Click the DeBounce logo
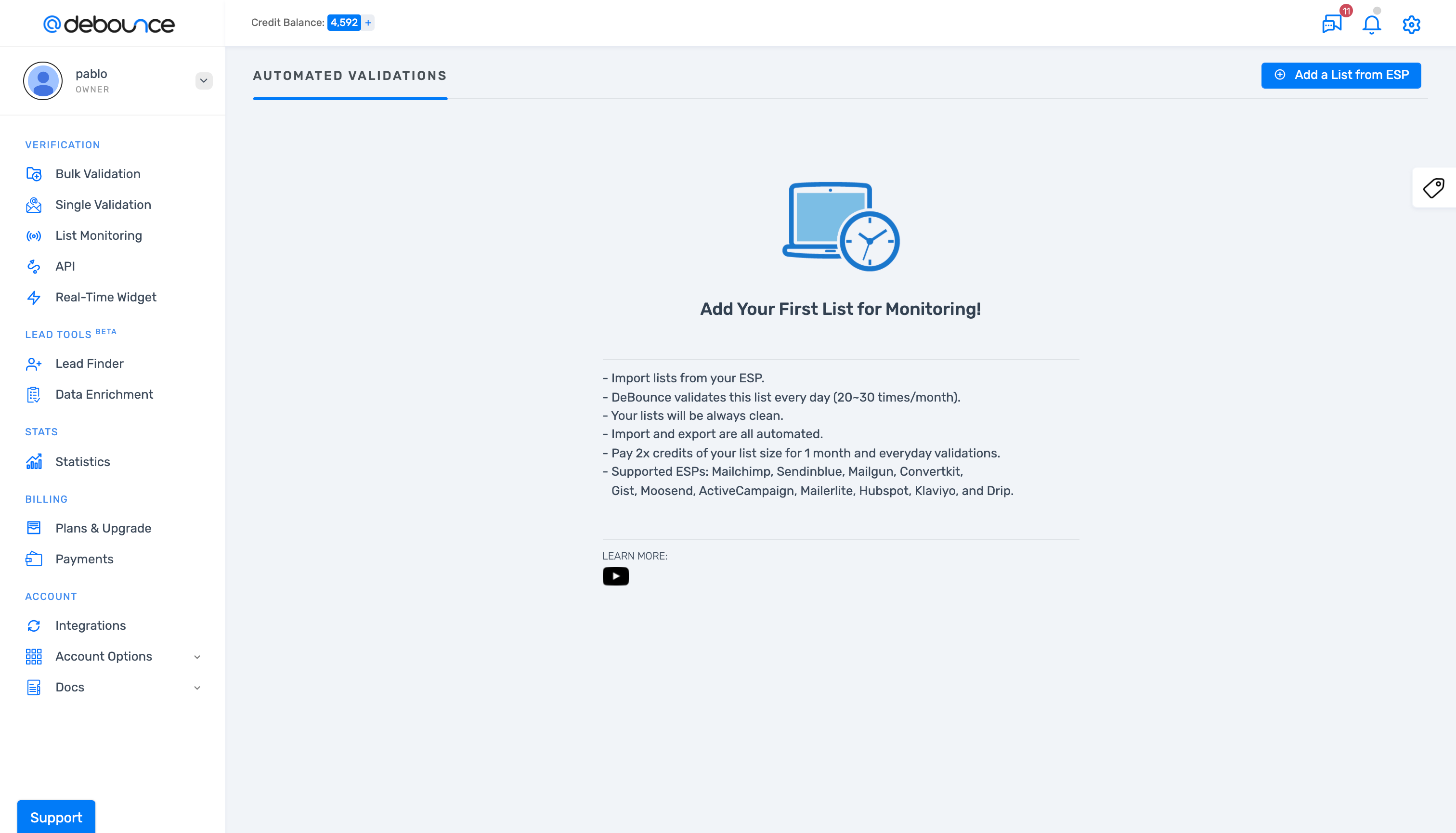This screenshot has height=833, width=1456. [x=109, y=24]
